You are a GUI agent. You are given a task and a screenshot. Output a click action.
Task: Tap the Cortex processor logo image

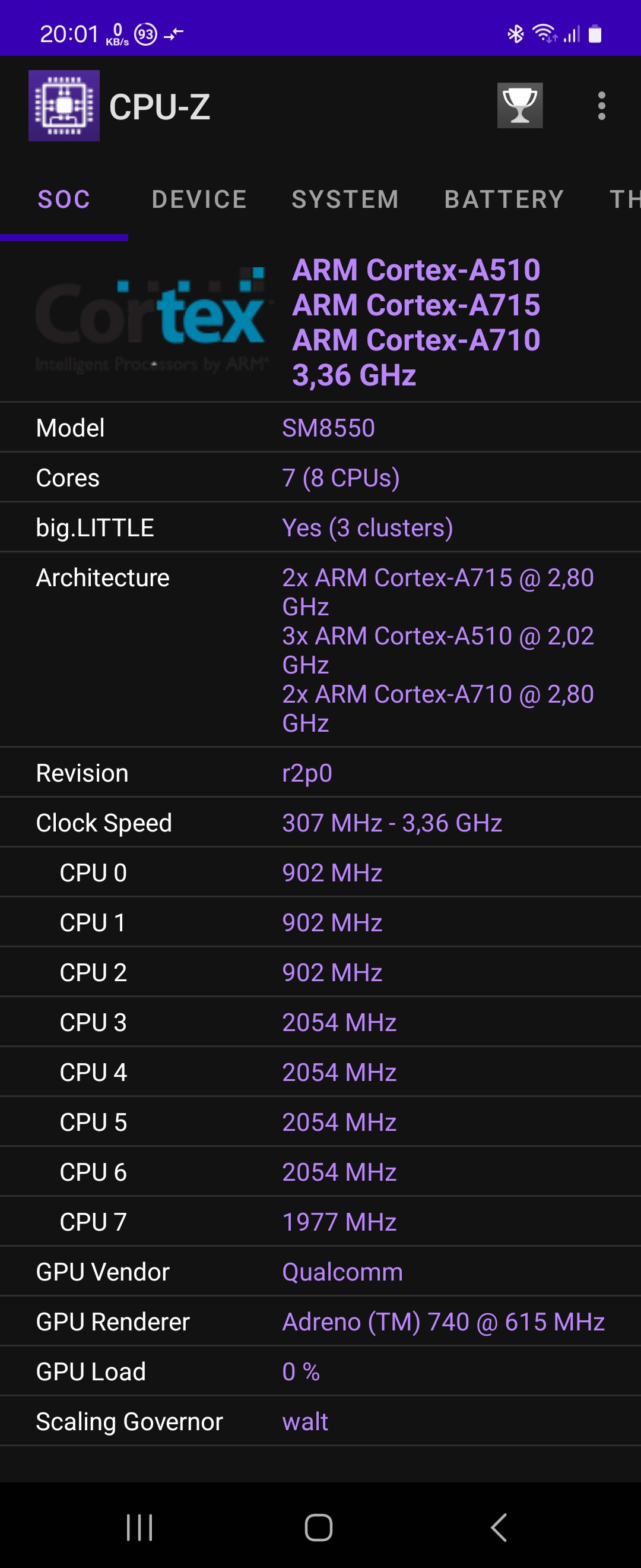point(151,321)
